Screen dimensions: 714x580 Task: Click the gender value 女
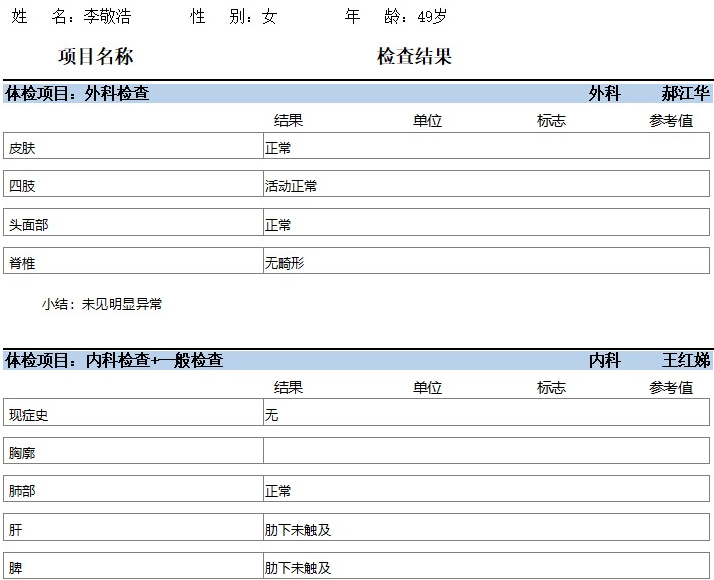click(269, 17)
